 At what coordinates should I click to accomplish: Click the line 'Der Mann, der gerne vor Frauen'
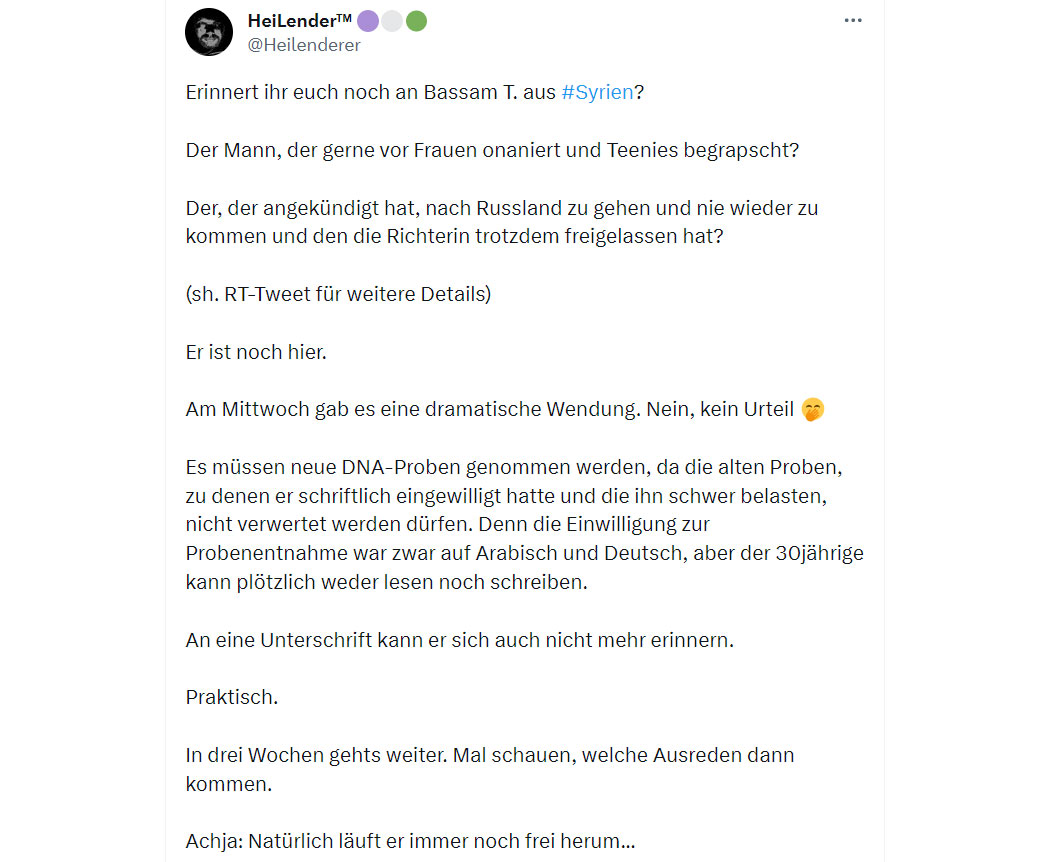tap(492, 150)
